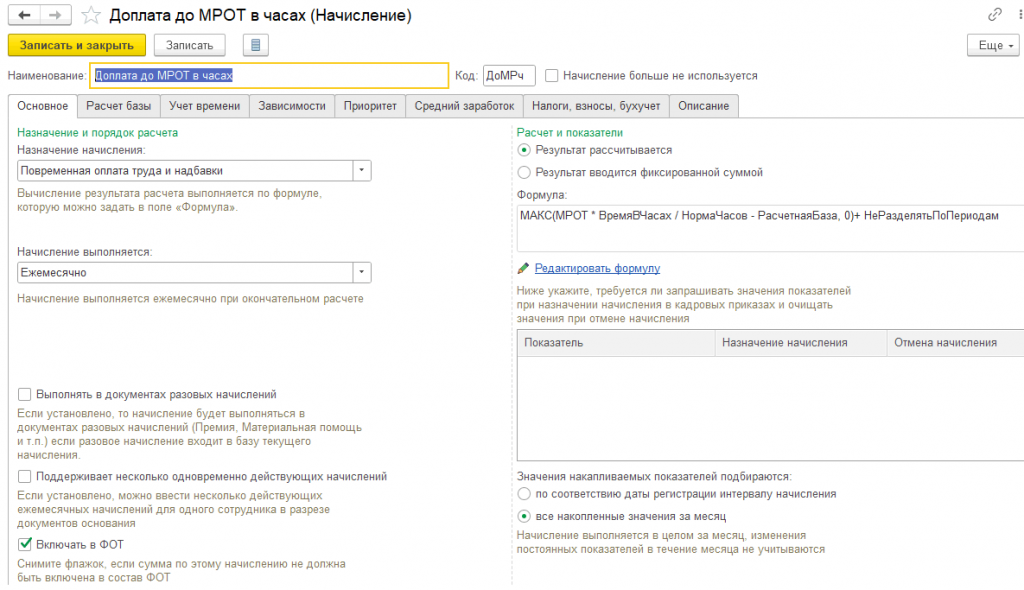The width and height of the screenshot is (1024, 590).
Task: Click the Отмена начисления column header
Action: (x=955, y=343)
